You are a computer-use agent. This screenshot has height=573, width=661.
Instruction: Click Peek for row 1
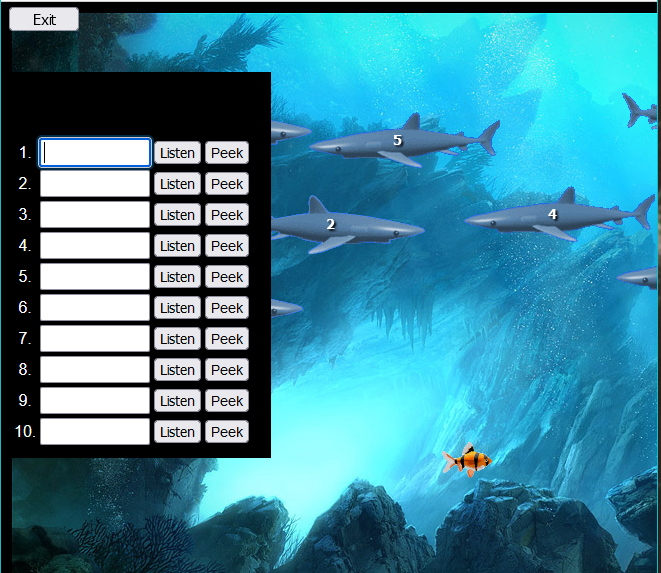pos(227,153)
